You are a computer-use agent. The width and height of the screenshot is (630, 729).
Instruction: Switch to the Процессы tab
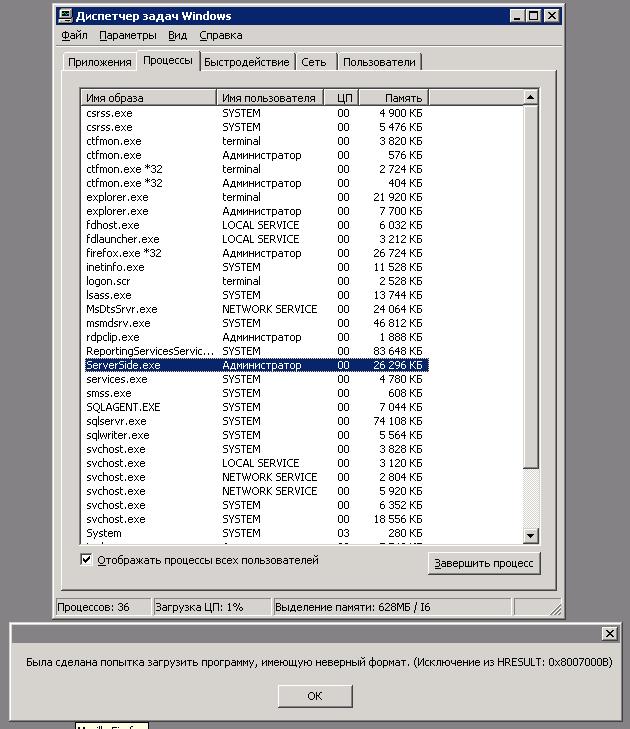tap(168, 60)
